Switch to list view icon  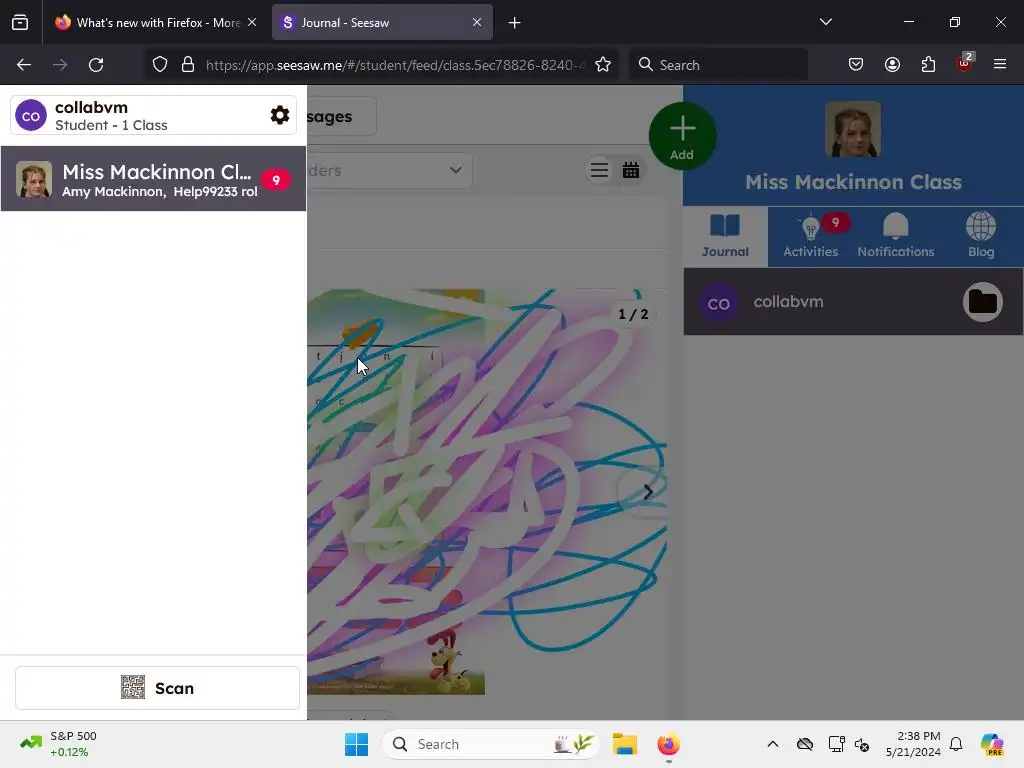tap(599, 170)
